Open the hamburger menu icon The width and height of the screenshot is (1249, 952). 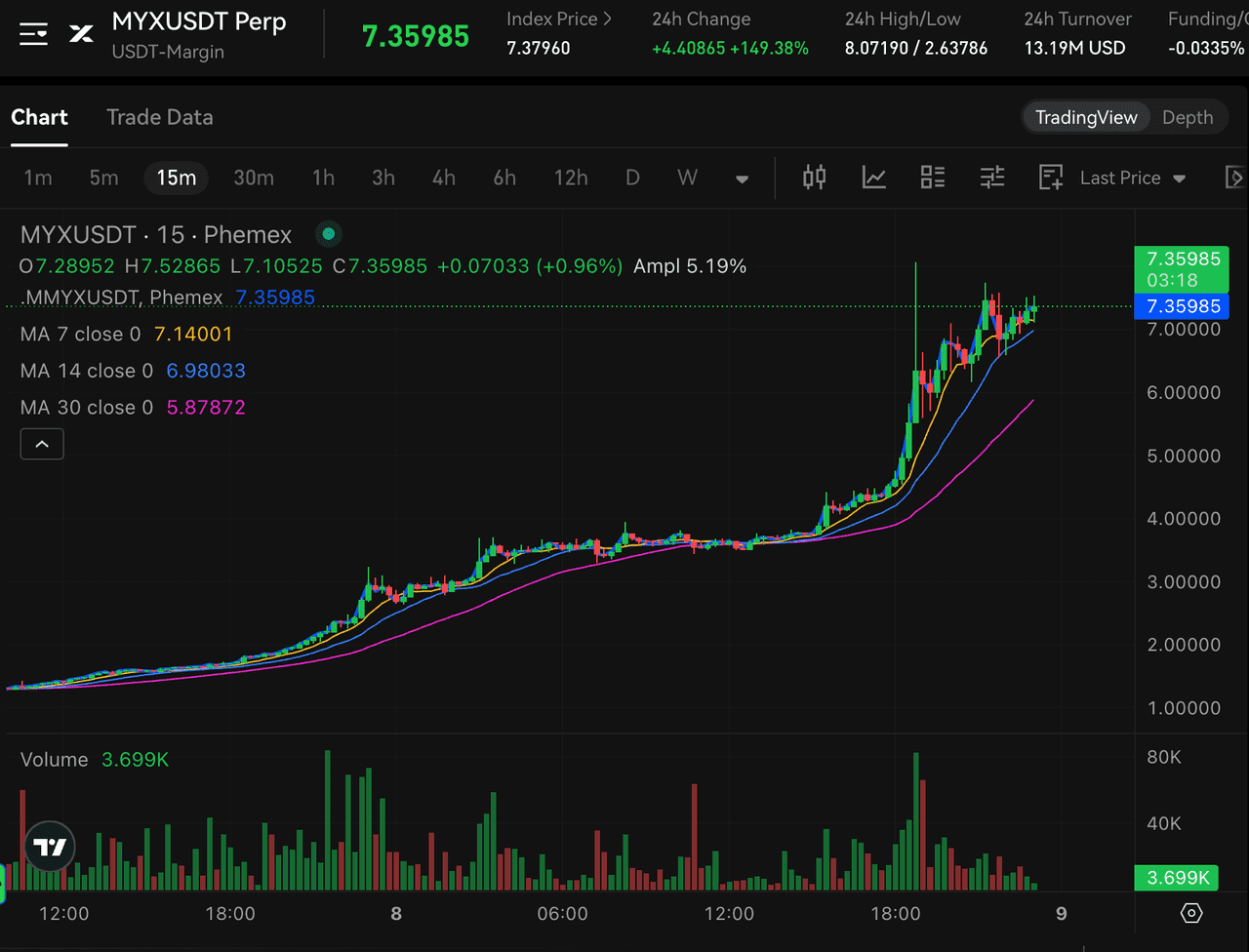pos(33,34)
